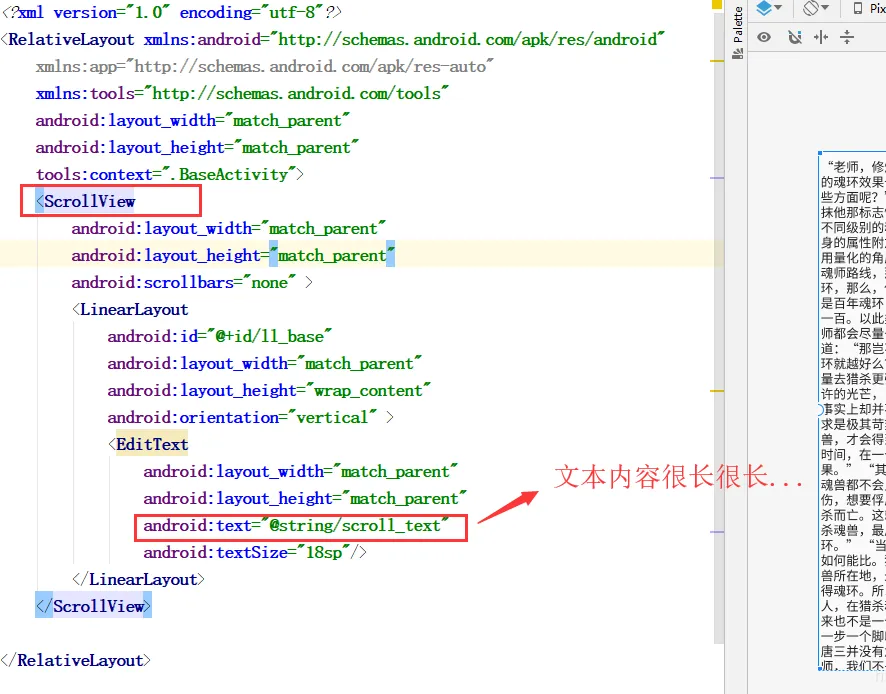The image size is (886, 694).
Task: Click android:text="@string/scroll_text" attribute
Action: pos(296,526)
